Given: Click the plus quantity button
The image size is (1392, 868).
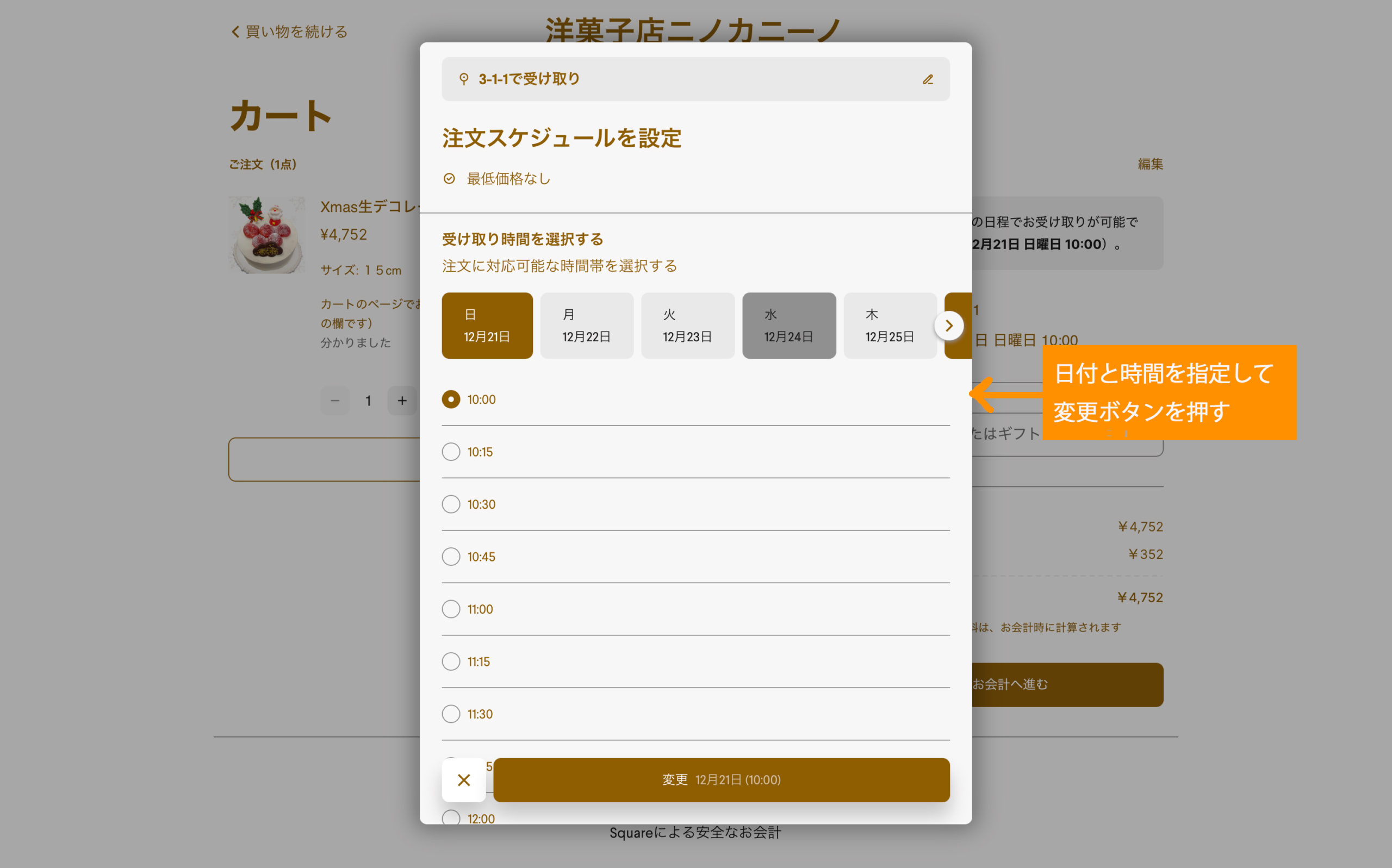Looking at the screenshot, I should [402, 401].
